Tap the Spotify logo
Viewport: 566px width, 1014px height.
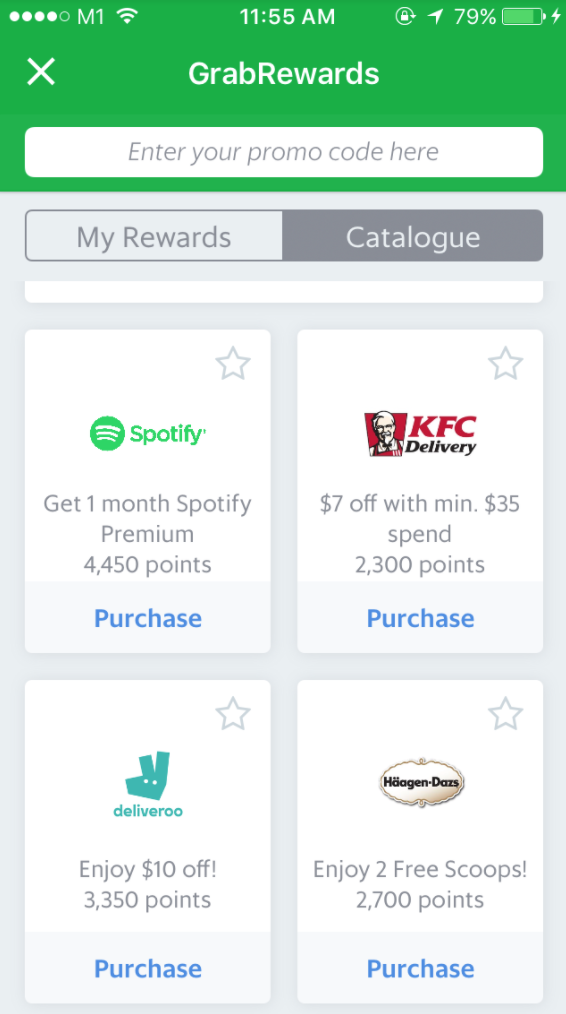[x=148, y=433]
